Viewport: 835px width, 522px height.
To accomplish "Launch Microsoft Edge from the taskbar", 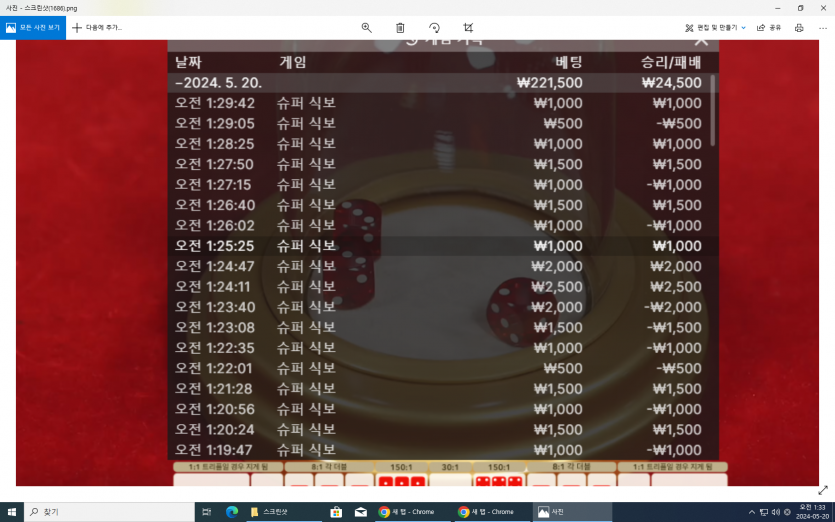I will tap(232, 512).
